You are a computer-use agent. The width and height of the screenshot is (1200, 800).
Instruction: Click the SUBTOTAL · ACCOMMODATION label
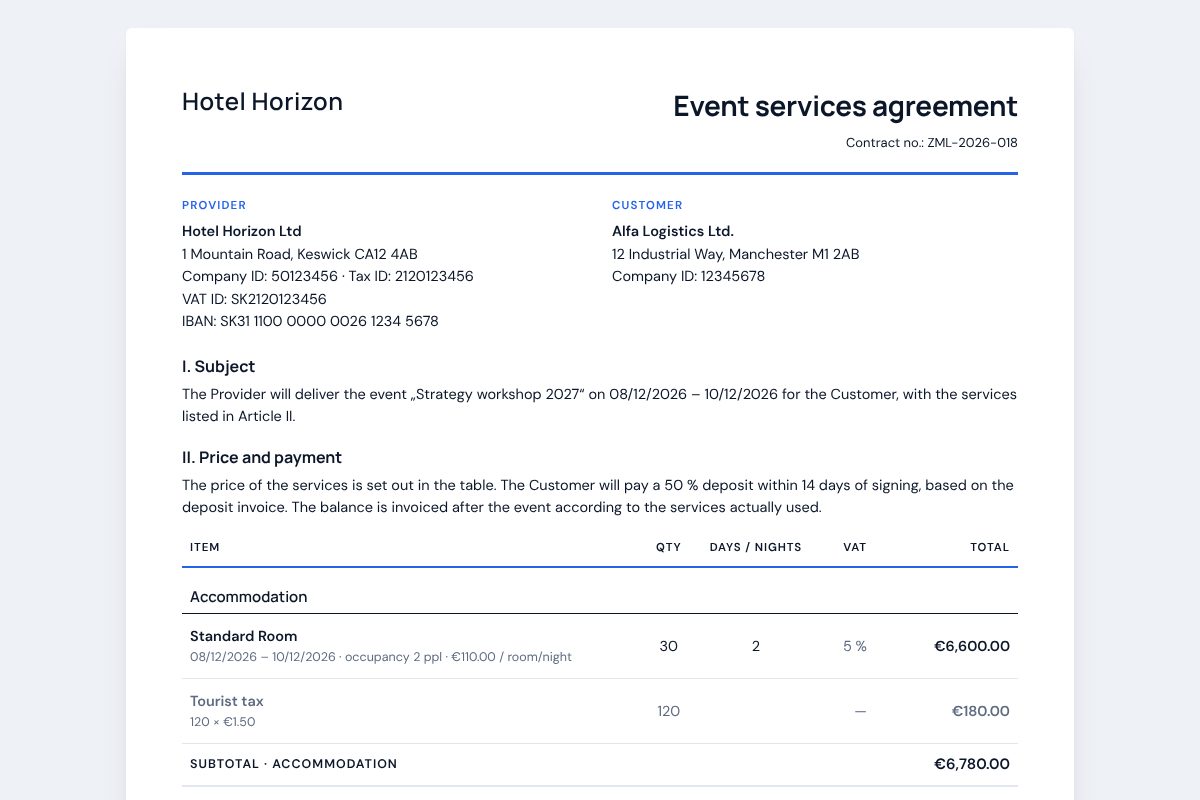294,764
